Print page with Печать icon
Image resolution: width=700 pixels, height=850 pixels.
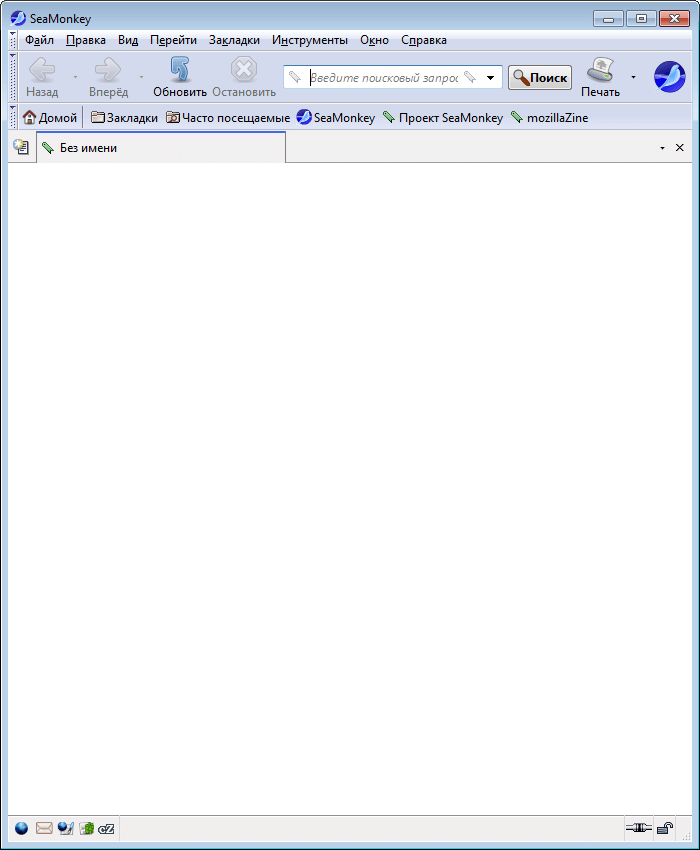600,77
